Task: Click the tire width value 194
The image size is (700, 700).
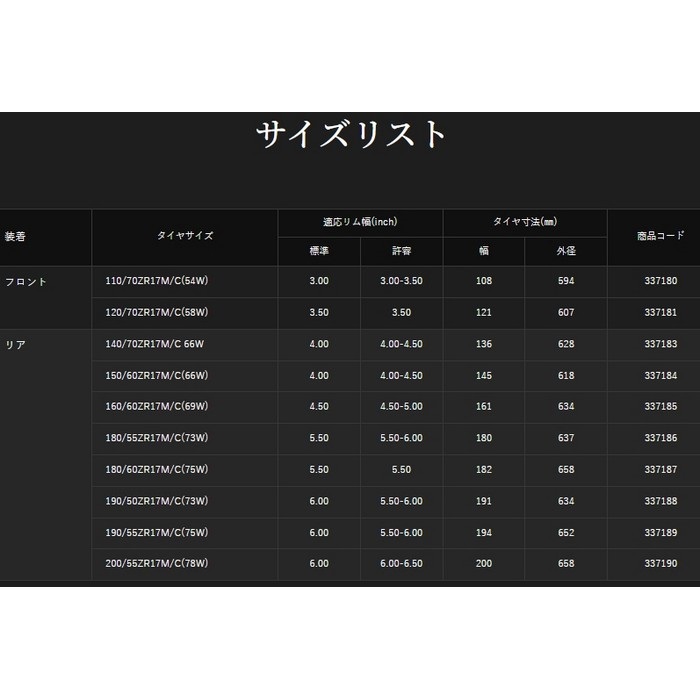Action: [484, 533]
